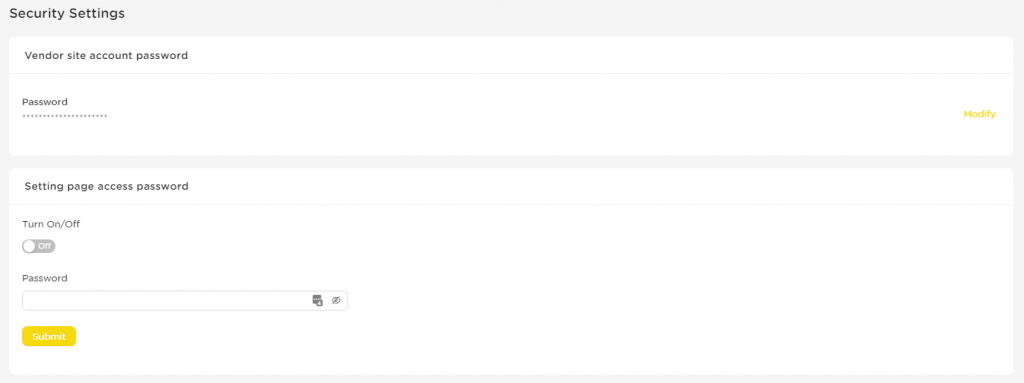Click the password autofill icon in the field

[x=317, y=301]
